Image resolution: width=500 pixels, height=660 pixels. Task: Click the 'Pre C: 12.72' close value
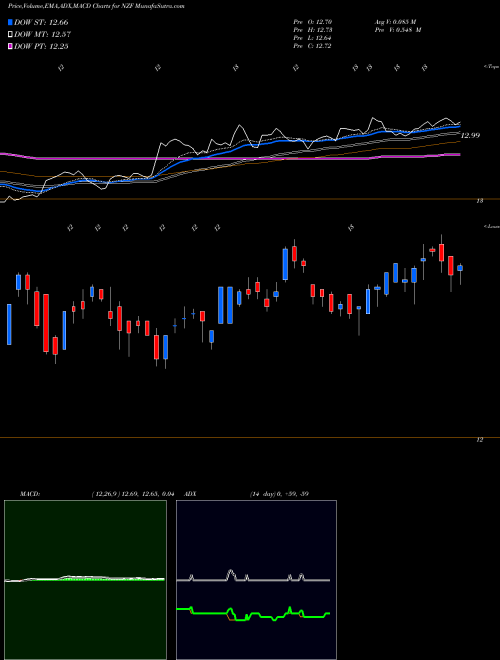[x=312, y=46]
